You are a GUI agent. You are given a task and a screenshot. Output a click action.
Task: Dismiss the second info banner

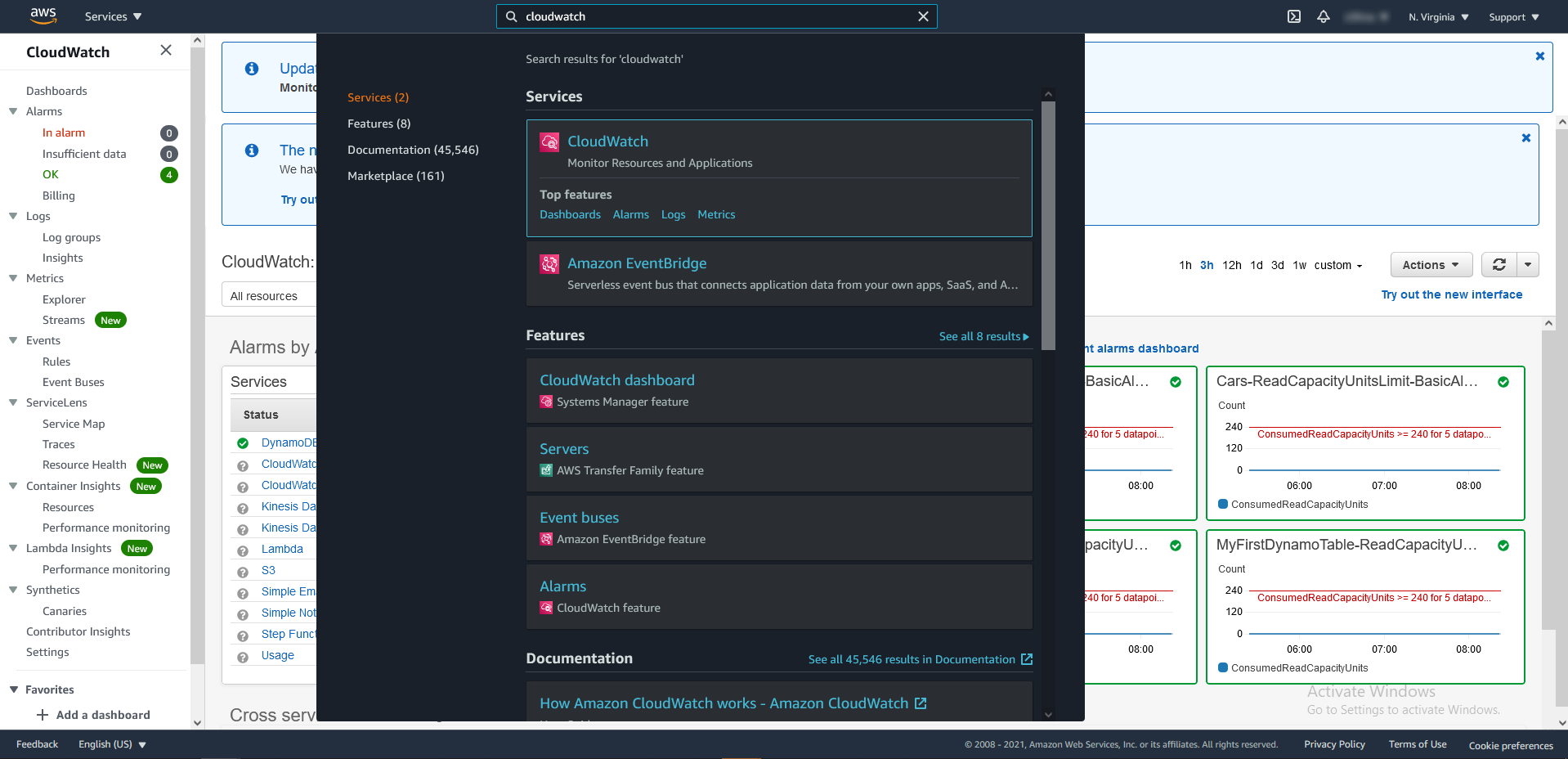[1525, 138]
